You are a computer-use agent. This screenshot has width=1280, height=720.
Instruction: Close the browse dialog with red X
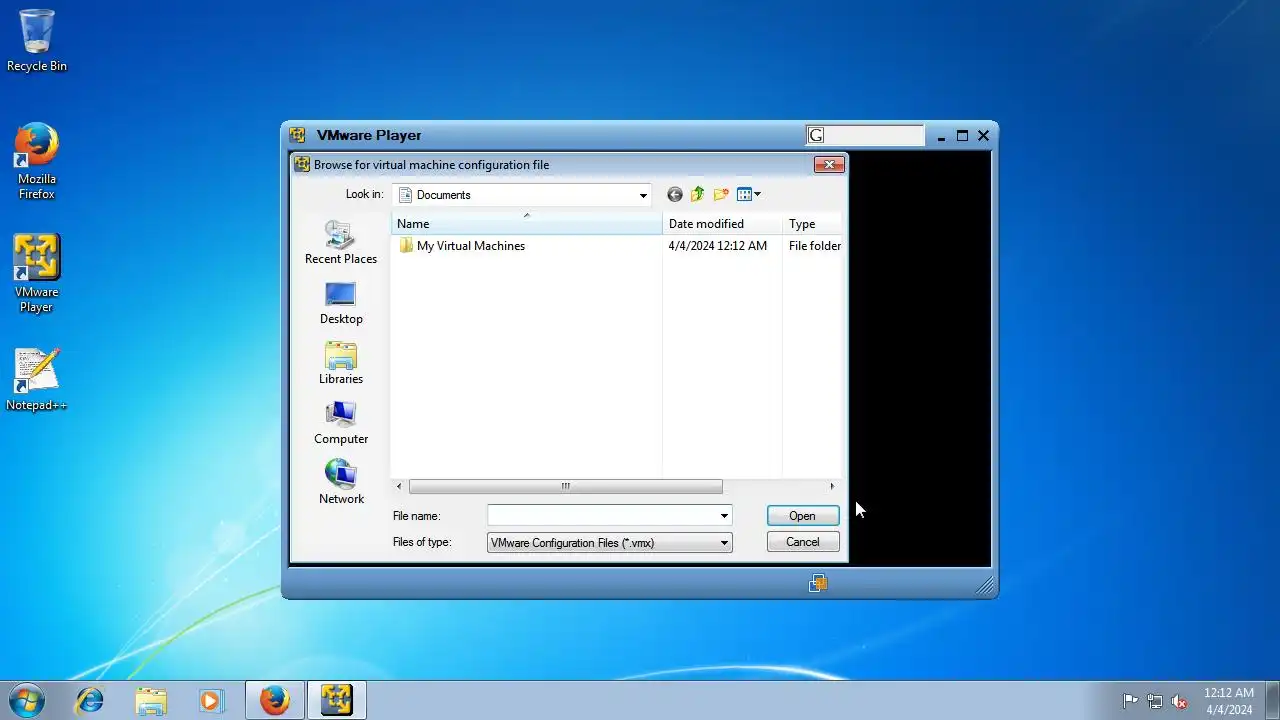(829, 165)
